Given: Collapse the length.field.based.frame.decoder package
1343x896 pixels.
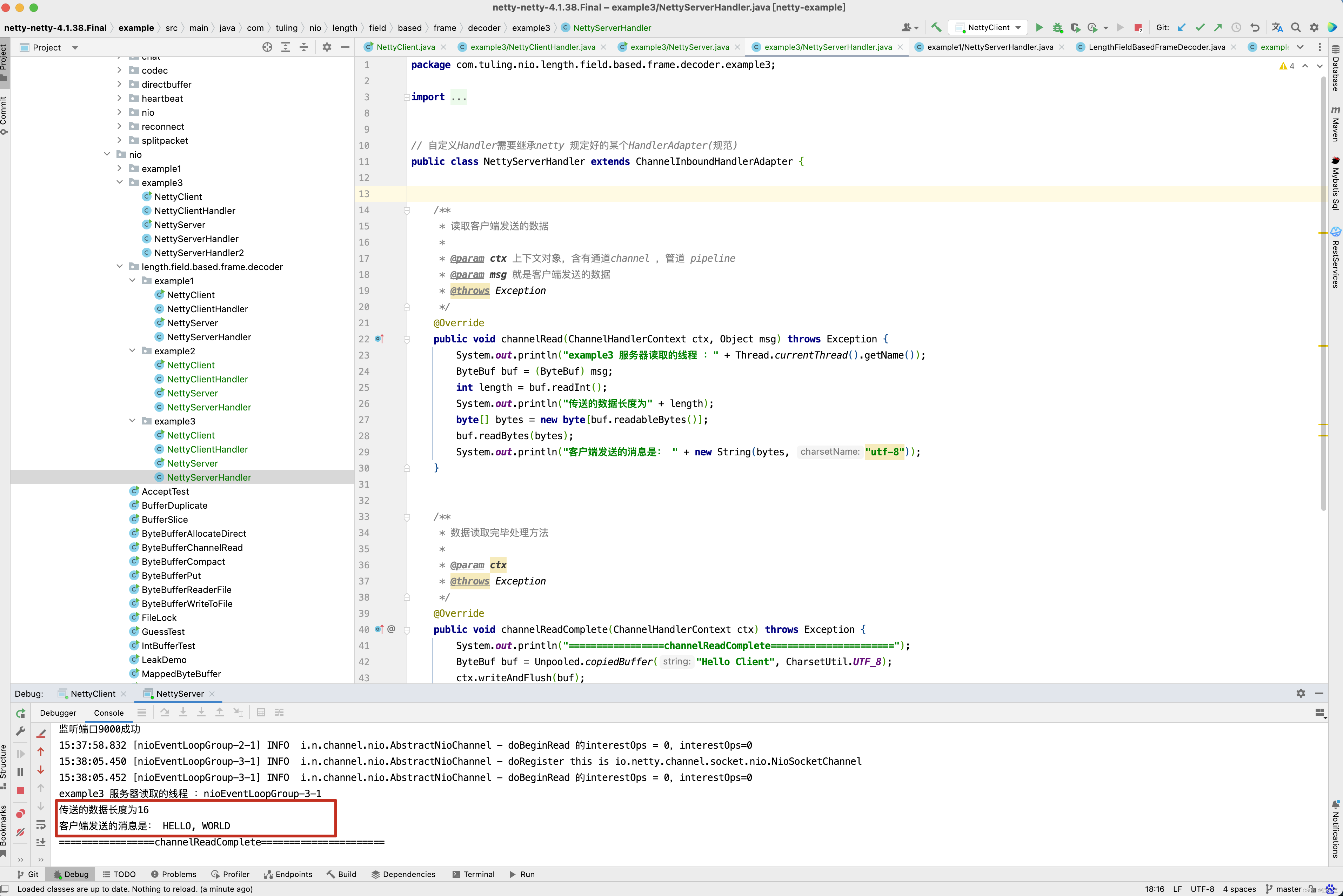Looking at the screenshot, I should point(119,267).
